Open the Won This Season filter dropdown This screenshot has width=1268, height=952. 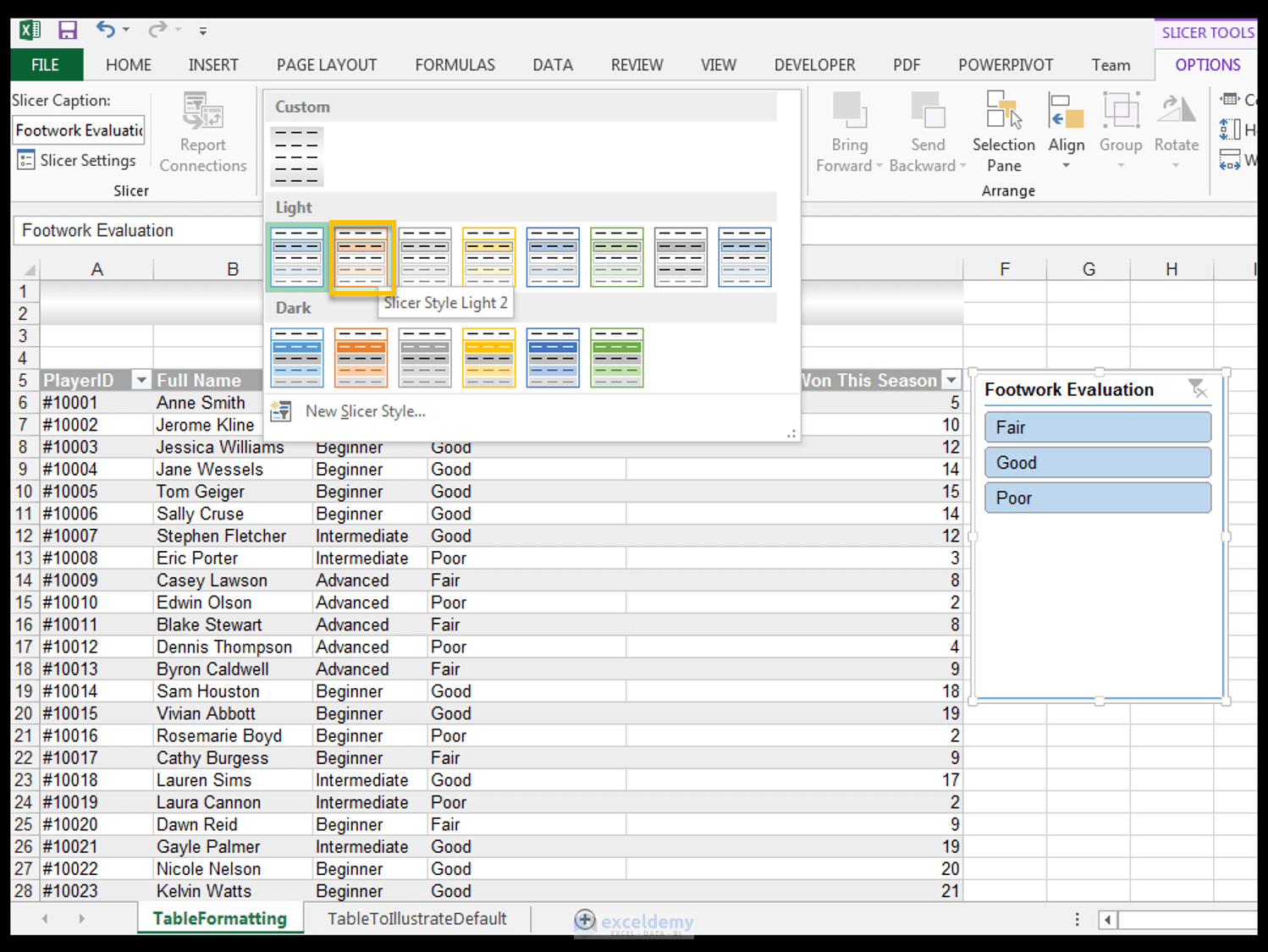[951, 380]
